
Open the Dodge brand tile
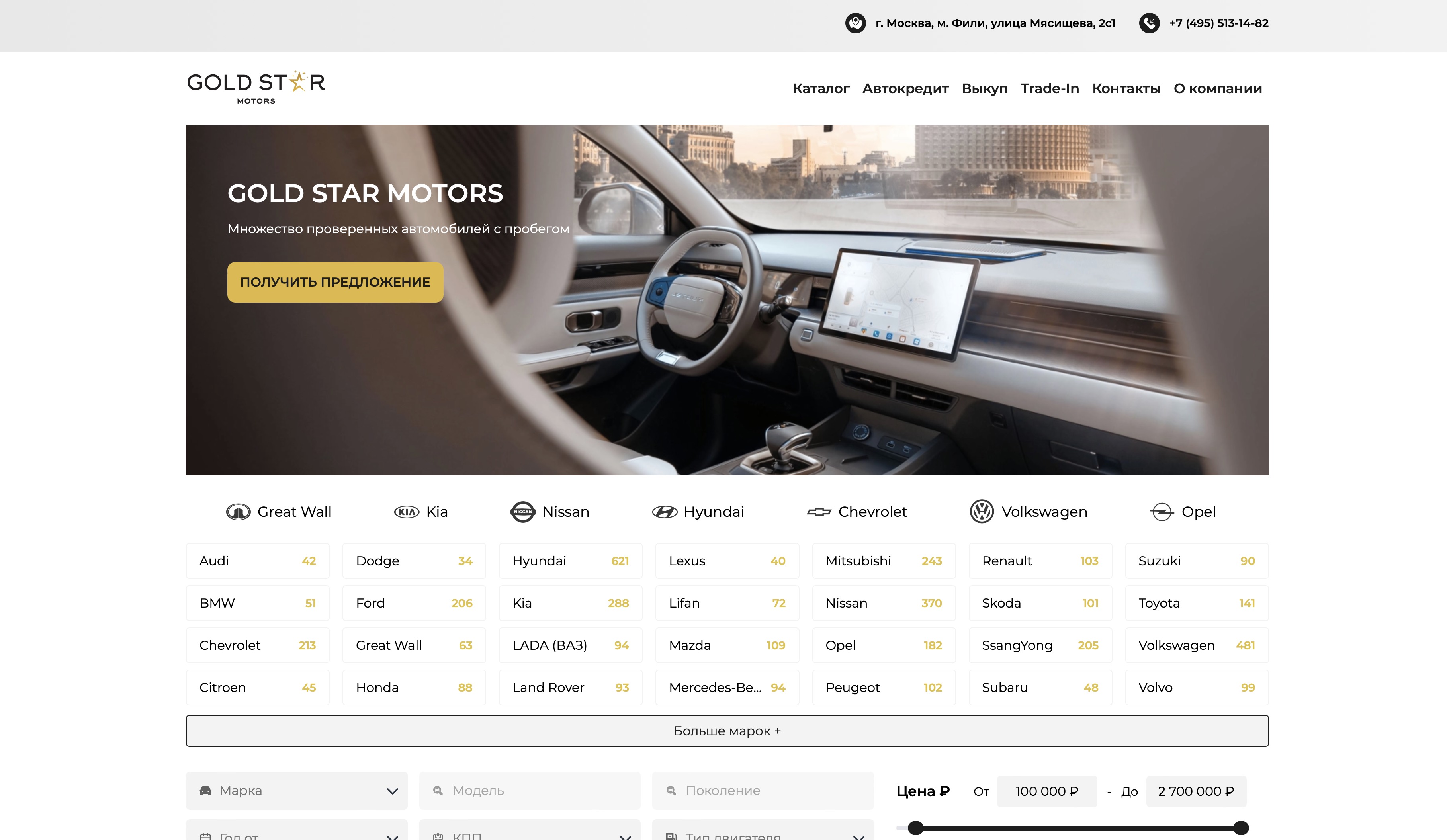point(414,561)
